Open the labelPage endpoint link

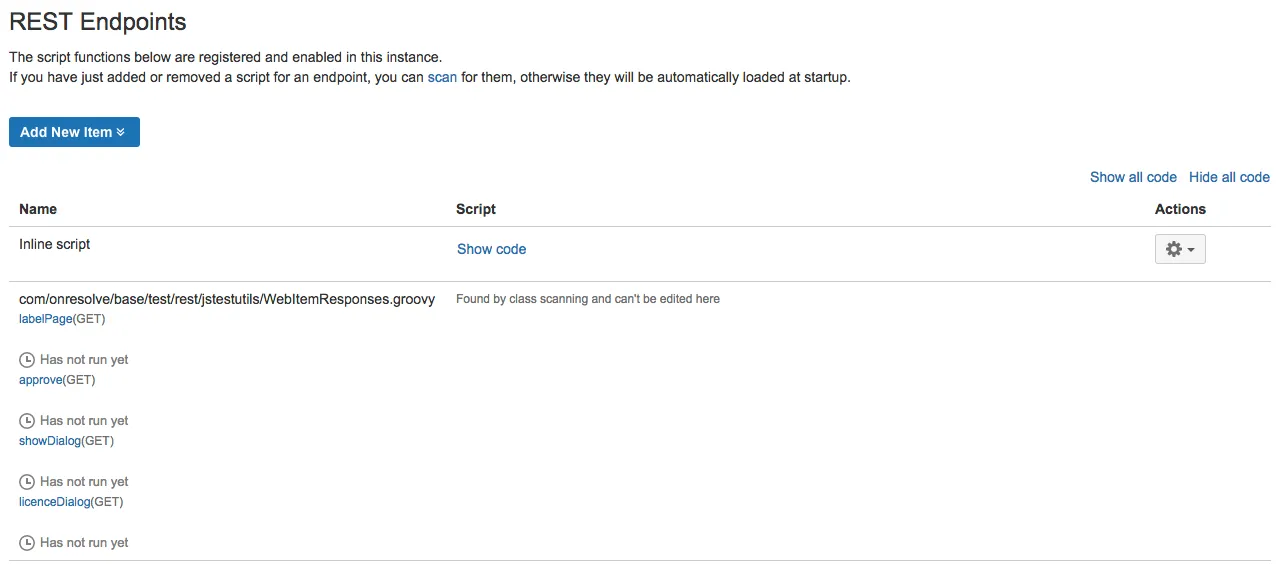(46, 319)
